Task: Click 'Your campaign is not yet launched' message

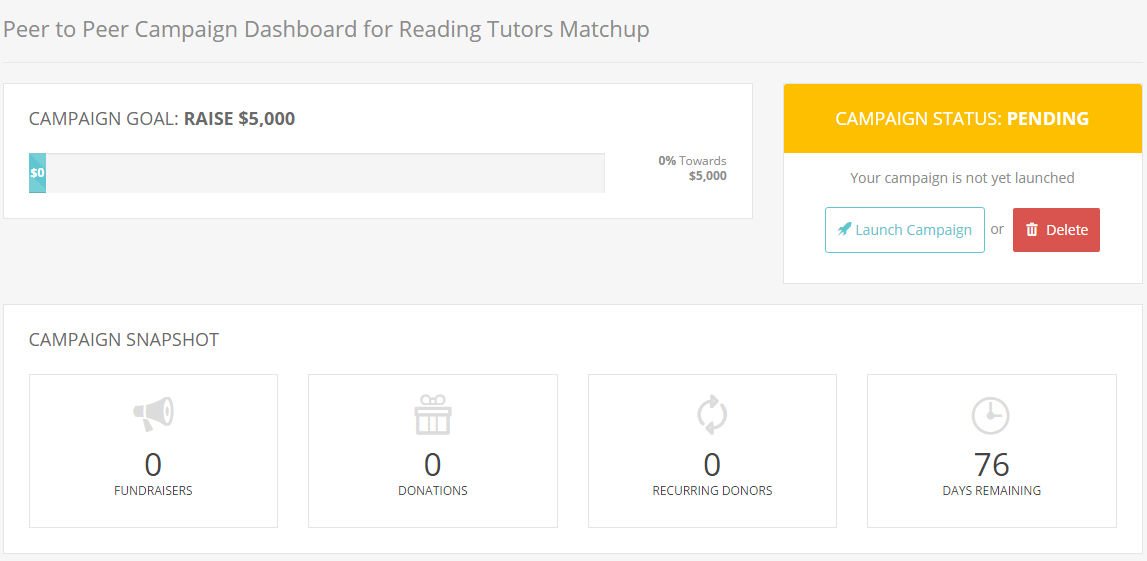Action: pos(962,178)
